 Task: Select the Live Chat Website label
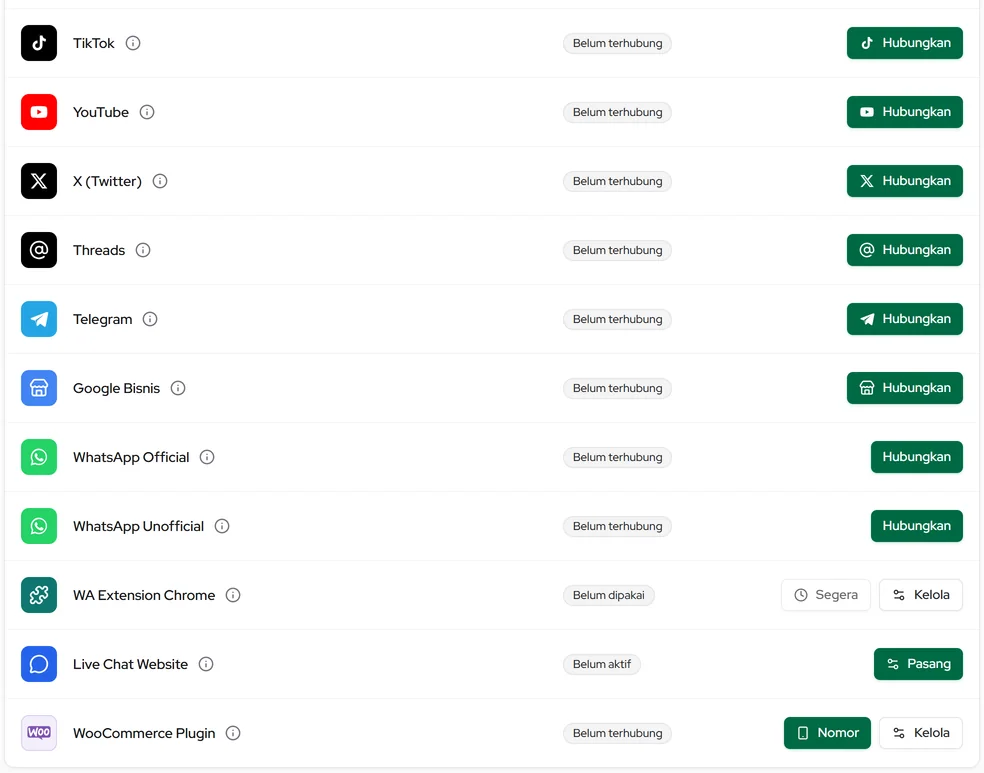(130, 664)
